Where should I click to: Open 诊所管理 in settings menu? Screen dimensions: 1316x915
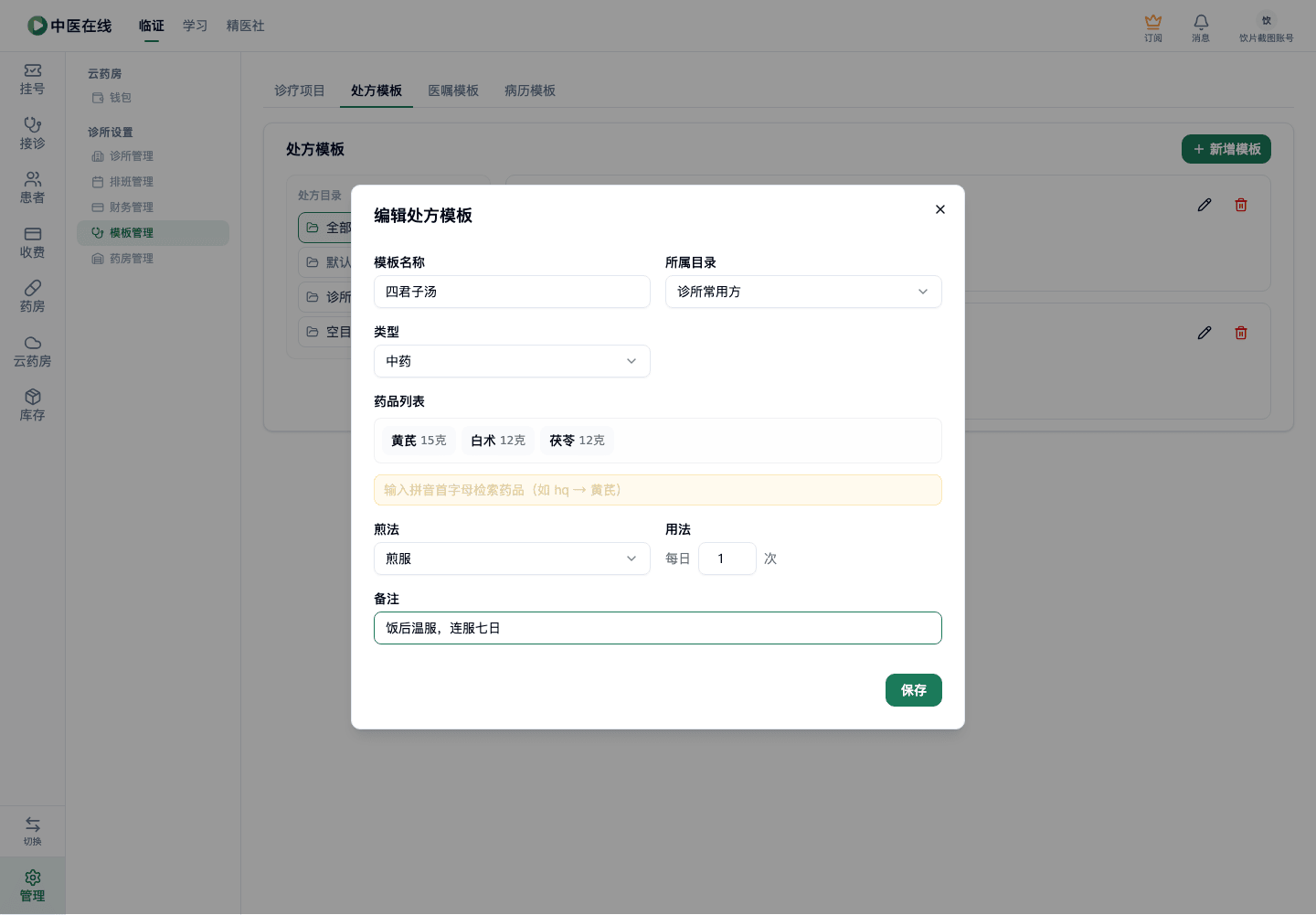pos(154,156)
